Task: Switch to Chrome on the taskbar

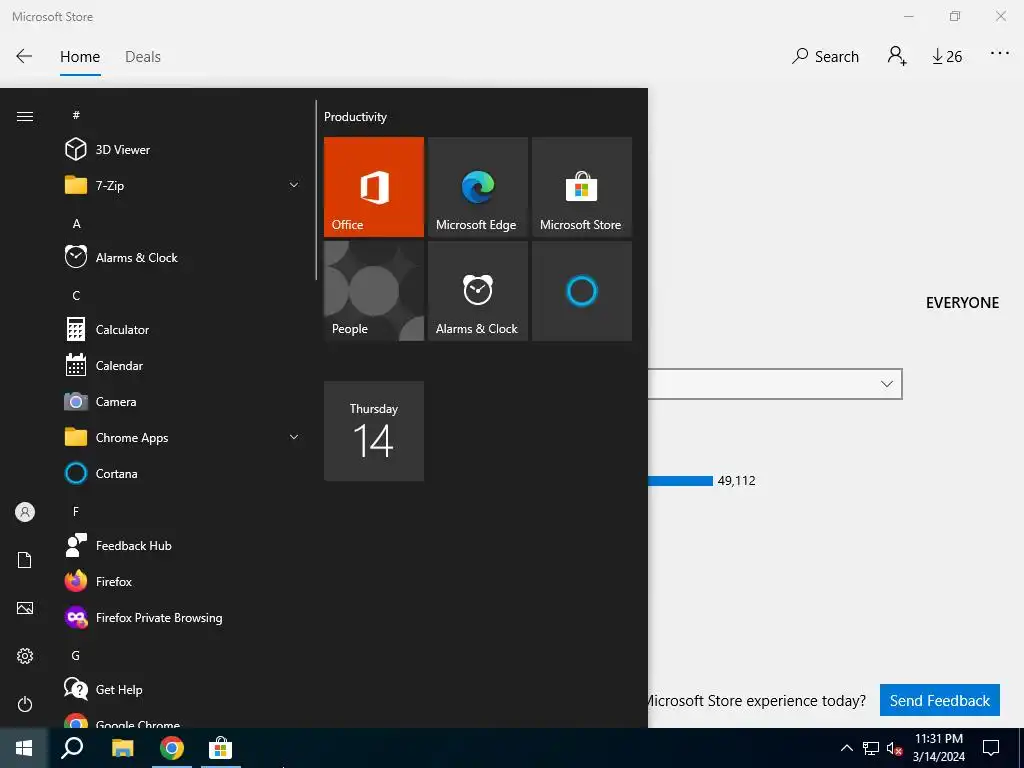Action: click(172, 748)
